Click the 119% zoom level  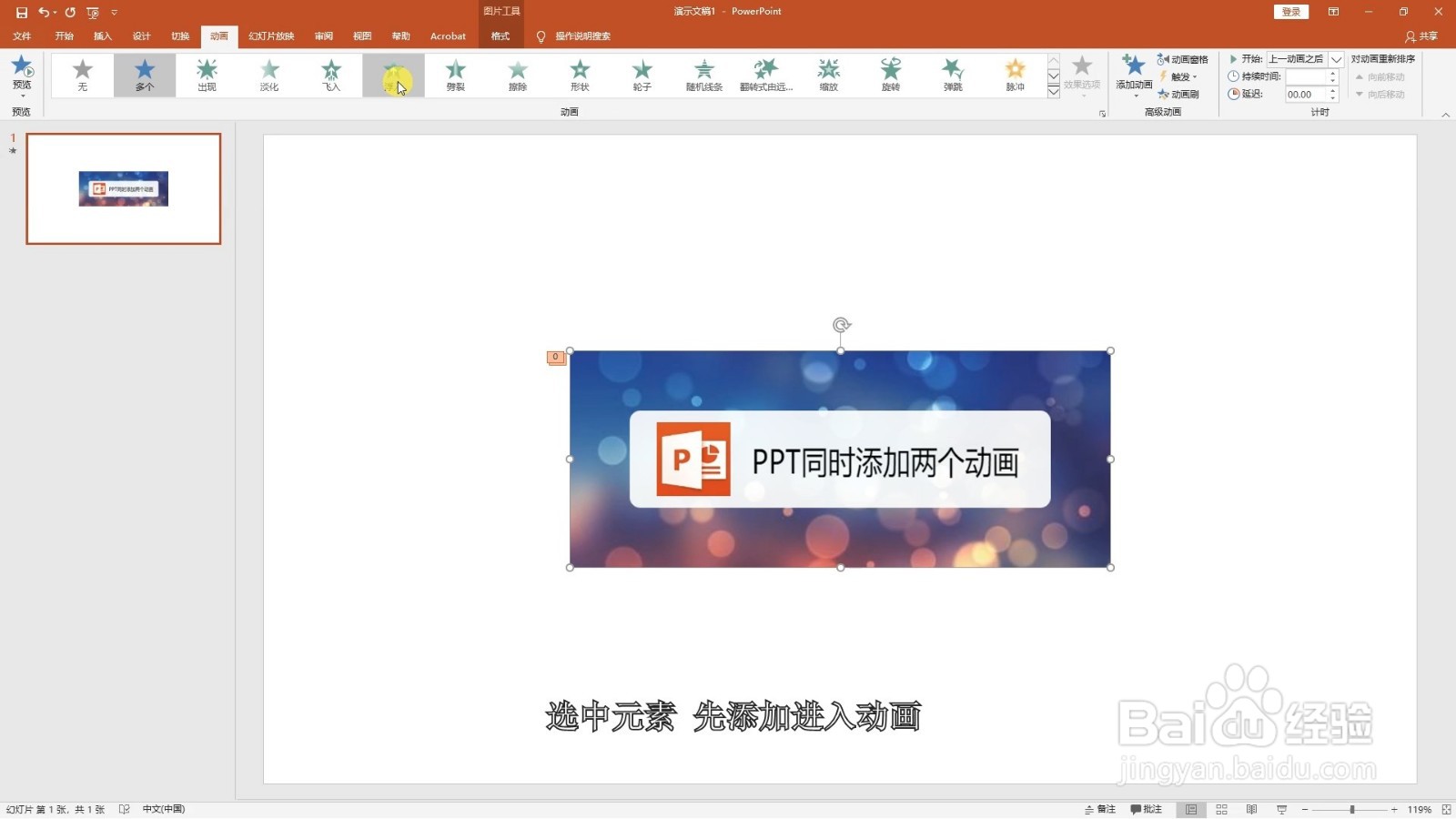tap(1419, 809)
